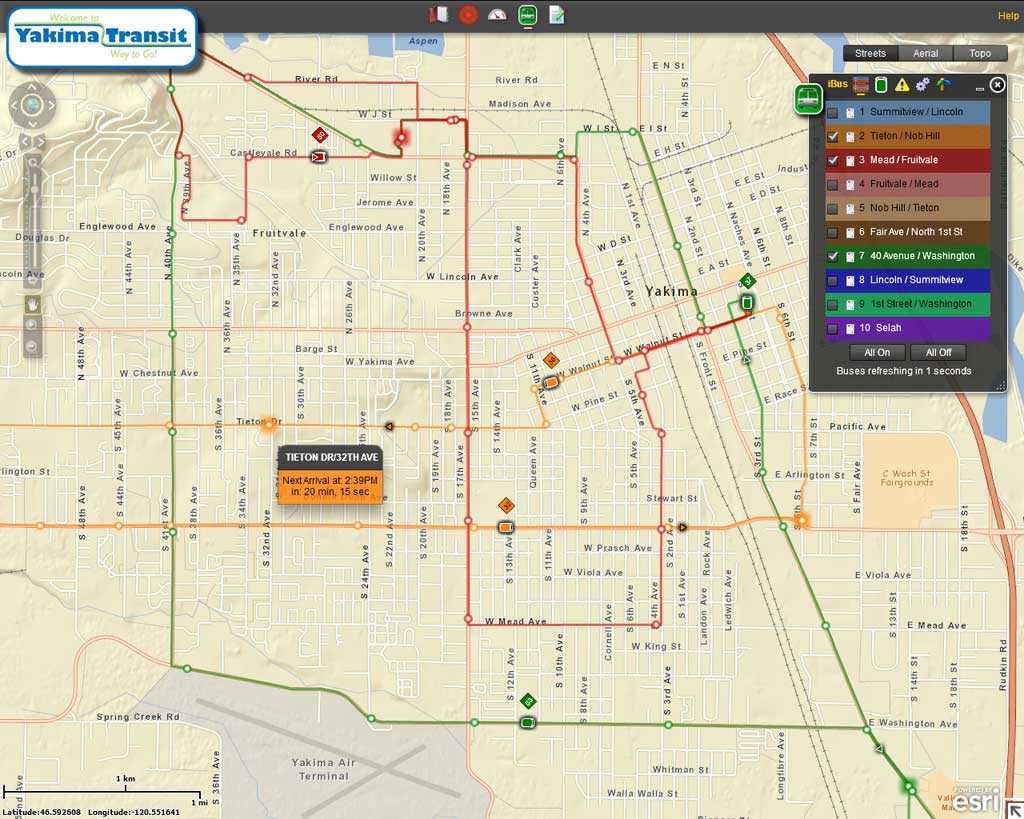This screenshot has height=819, width=1024.
Task: Enable route 6 Fair Ave / North 1st St checkbox
Action: tap(833, 233)
